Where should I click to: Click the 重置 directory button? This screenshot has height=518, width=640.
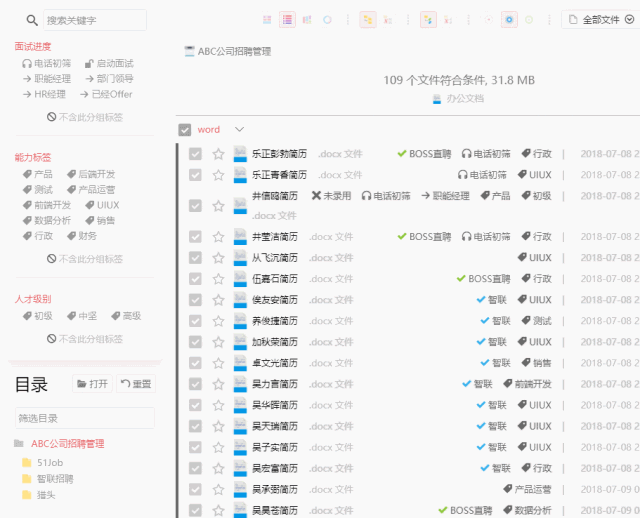point(136,384)
